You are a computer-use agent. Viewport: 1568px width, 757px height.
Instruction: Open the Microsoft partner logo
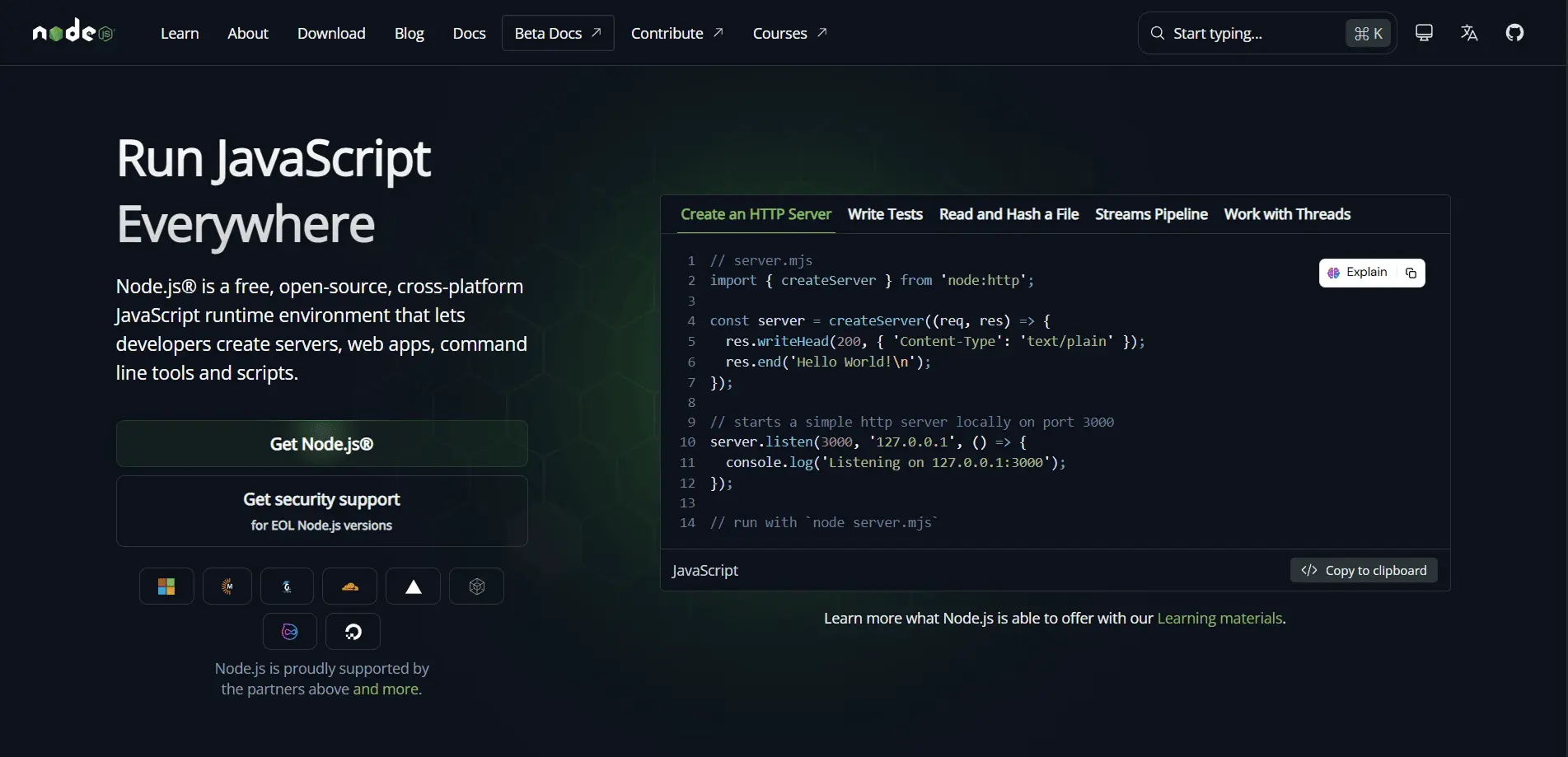tap(166, 586)
